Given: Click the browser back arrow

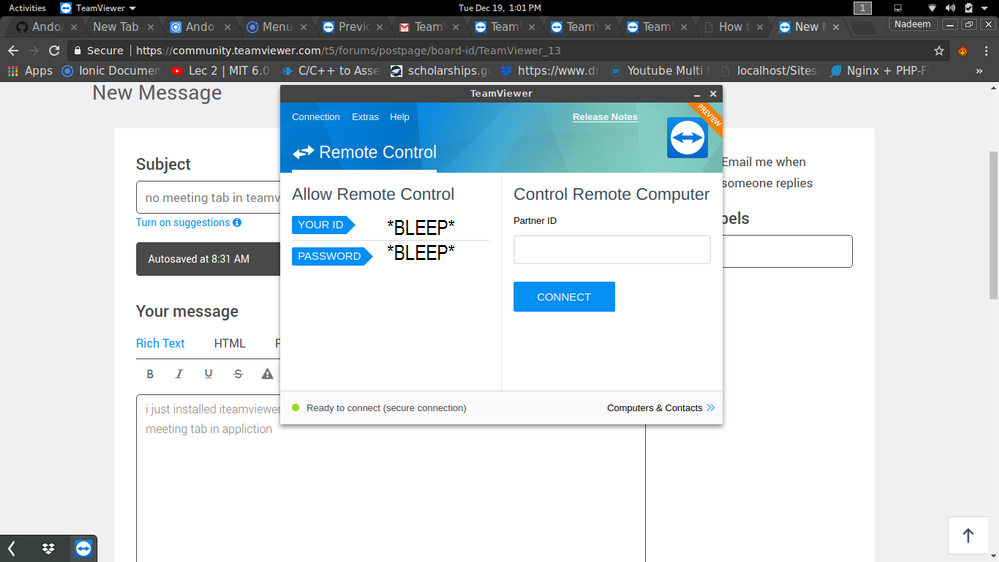Looking at the screenshot, I should [x=13, y=50].
